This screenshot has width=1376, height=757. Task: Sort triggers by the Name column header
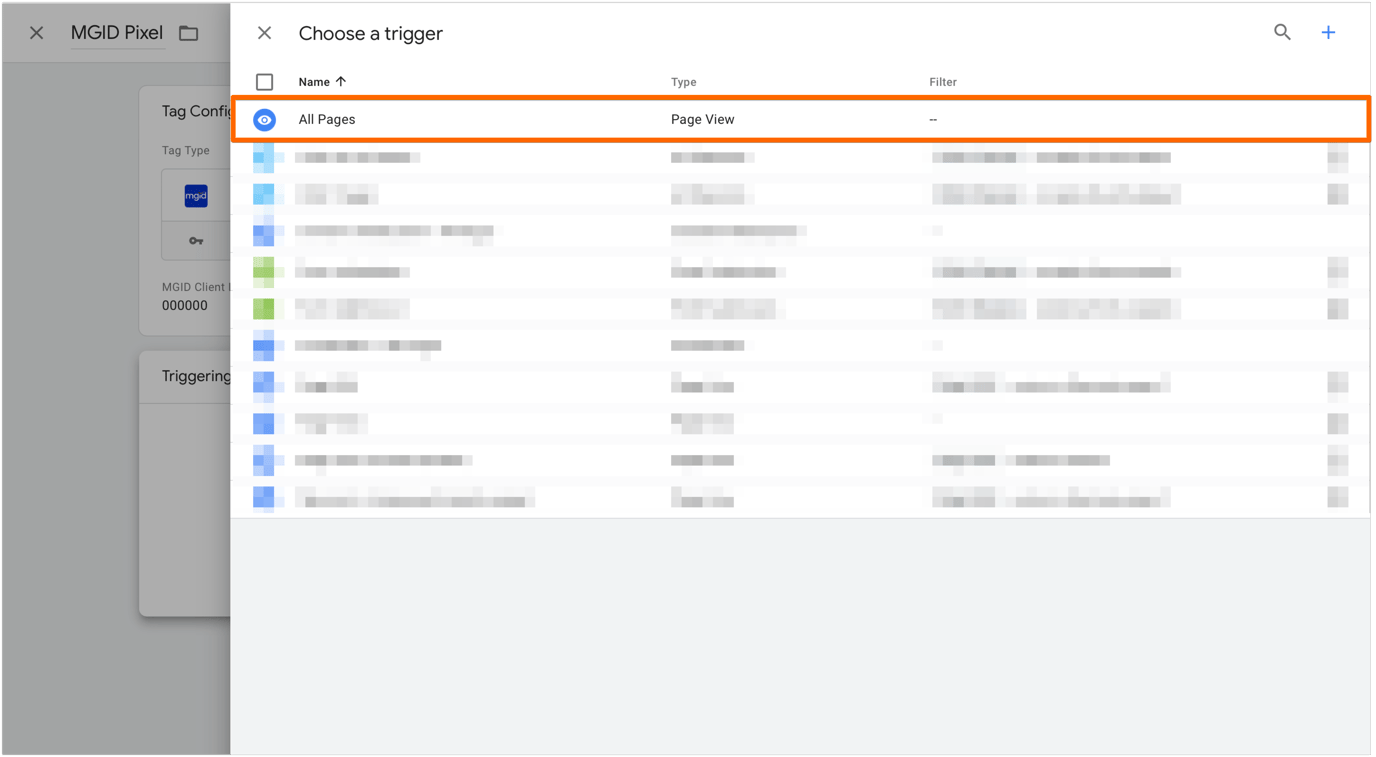[313, 81]
